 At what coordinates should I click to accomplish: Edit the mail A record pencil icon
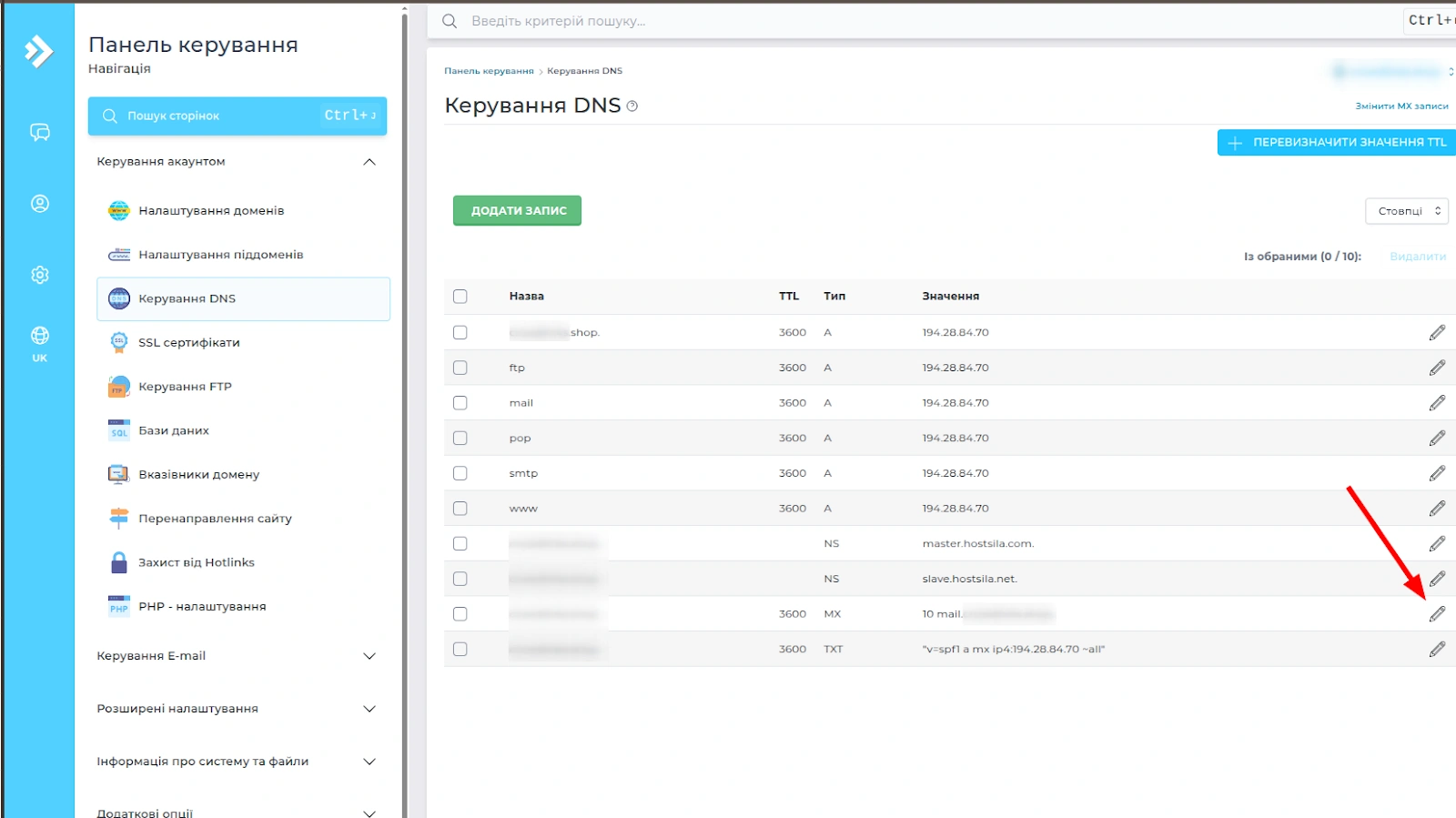(1437, 403)
